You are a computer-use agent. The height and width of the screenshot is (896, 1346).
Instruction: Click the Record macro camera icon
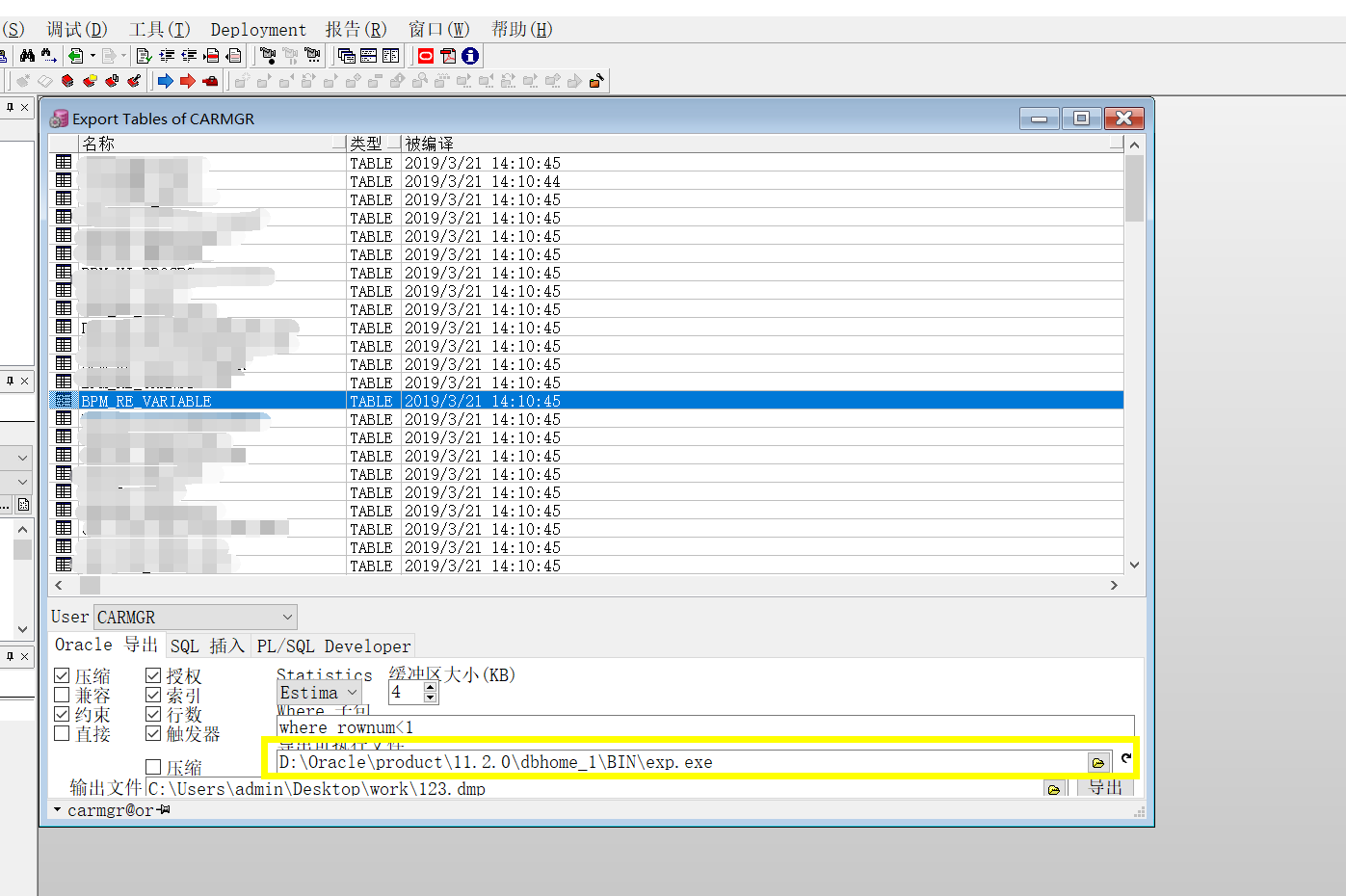coord(269,56)
